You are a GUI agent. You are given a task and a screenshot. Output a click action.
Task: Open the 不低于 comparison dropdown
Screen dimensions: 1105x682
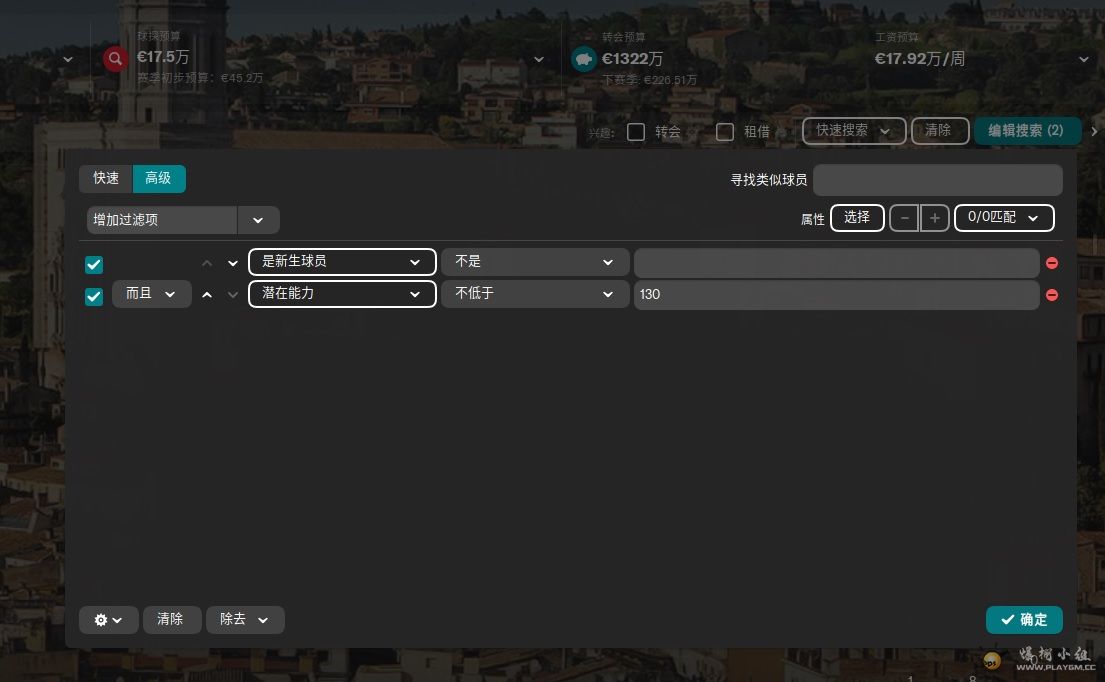535,294
